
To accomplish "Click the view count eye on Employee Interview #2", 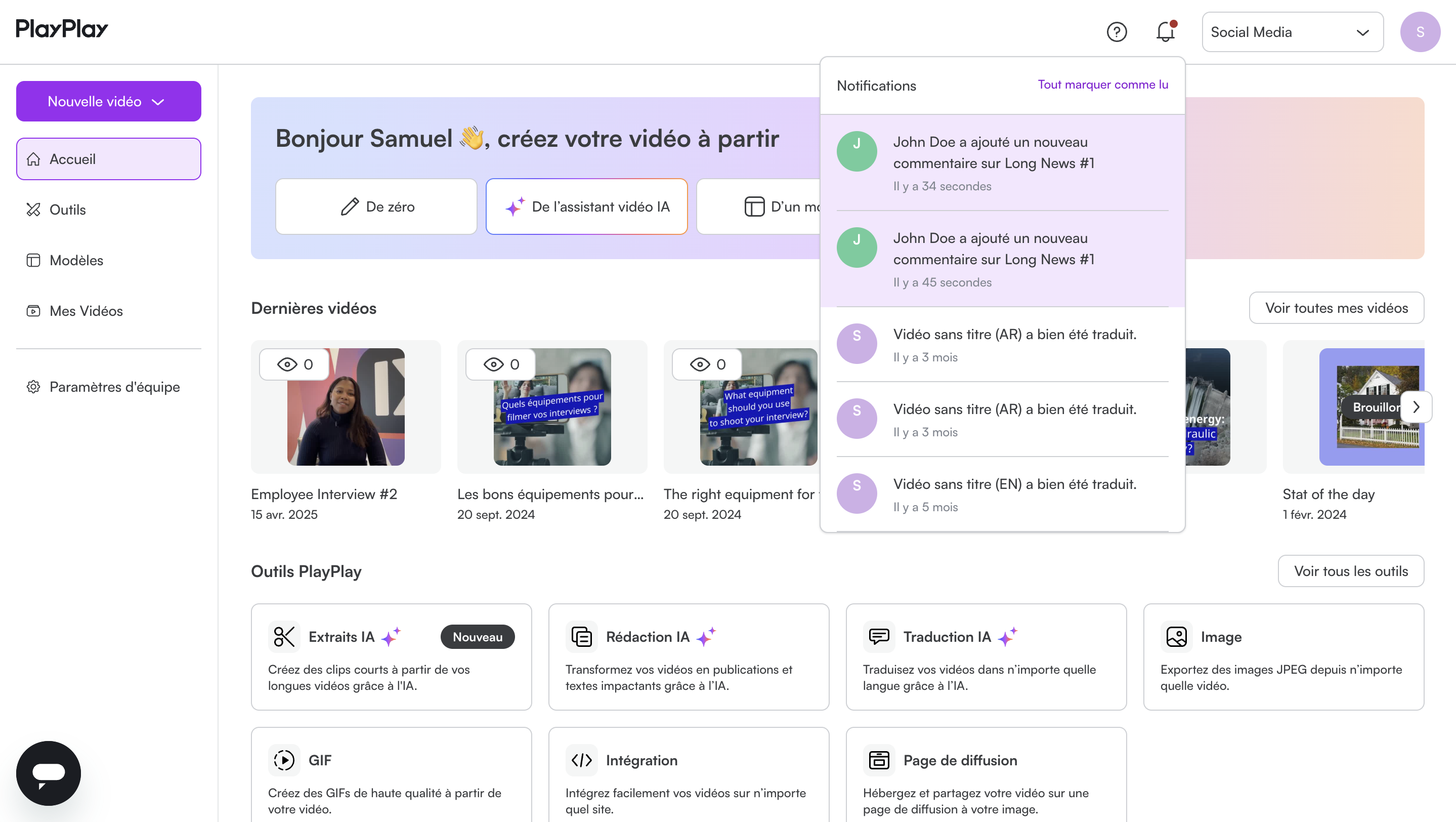I will click(287, 364).
